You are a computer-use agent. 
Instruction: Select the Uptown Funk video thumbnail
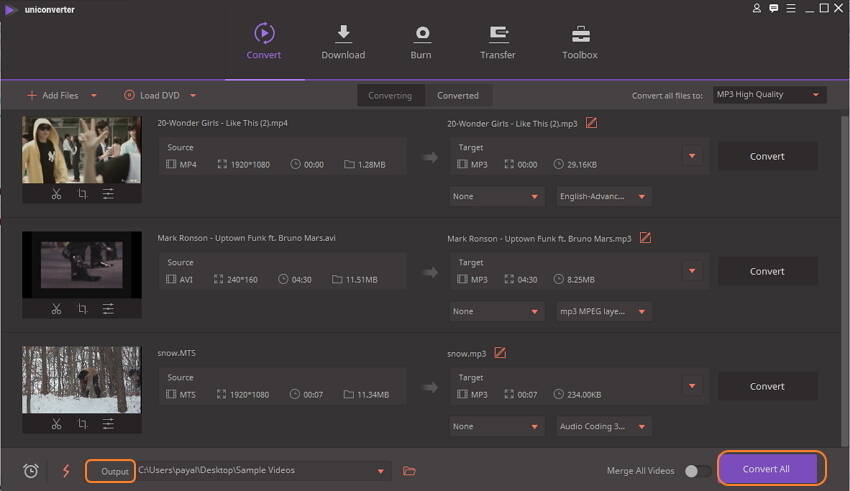[x=81, y=264]
